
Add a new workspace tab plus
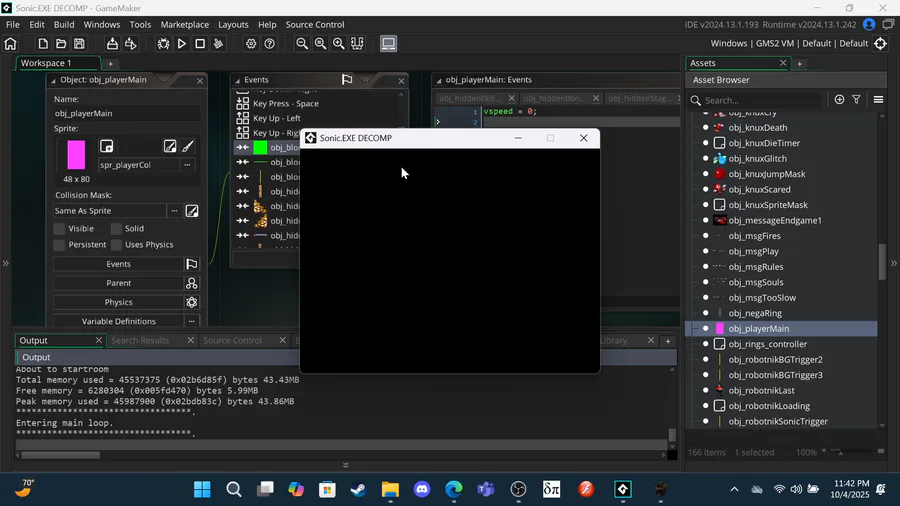(111, 64)
